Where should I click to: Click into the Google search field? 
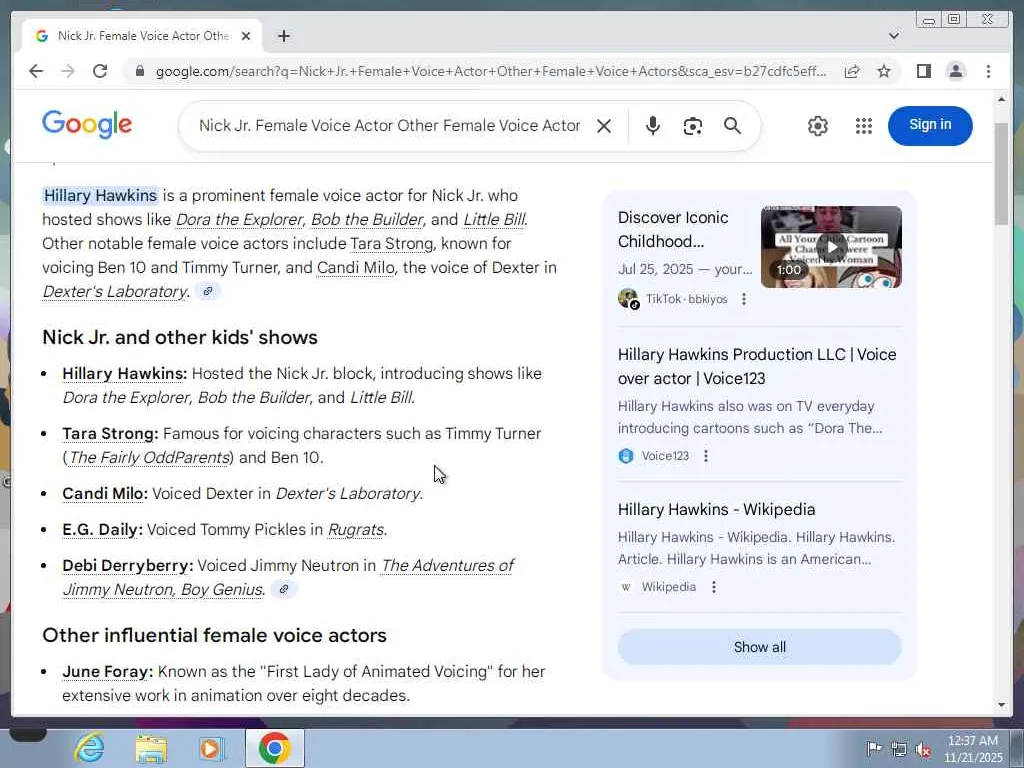pyautogui.click(x=389, y=125)
